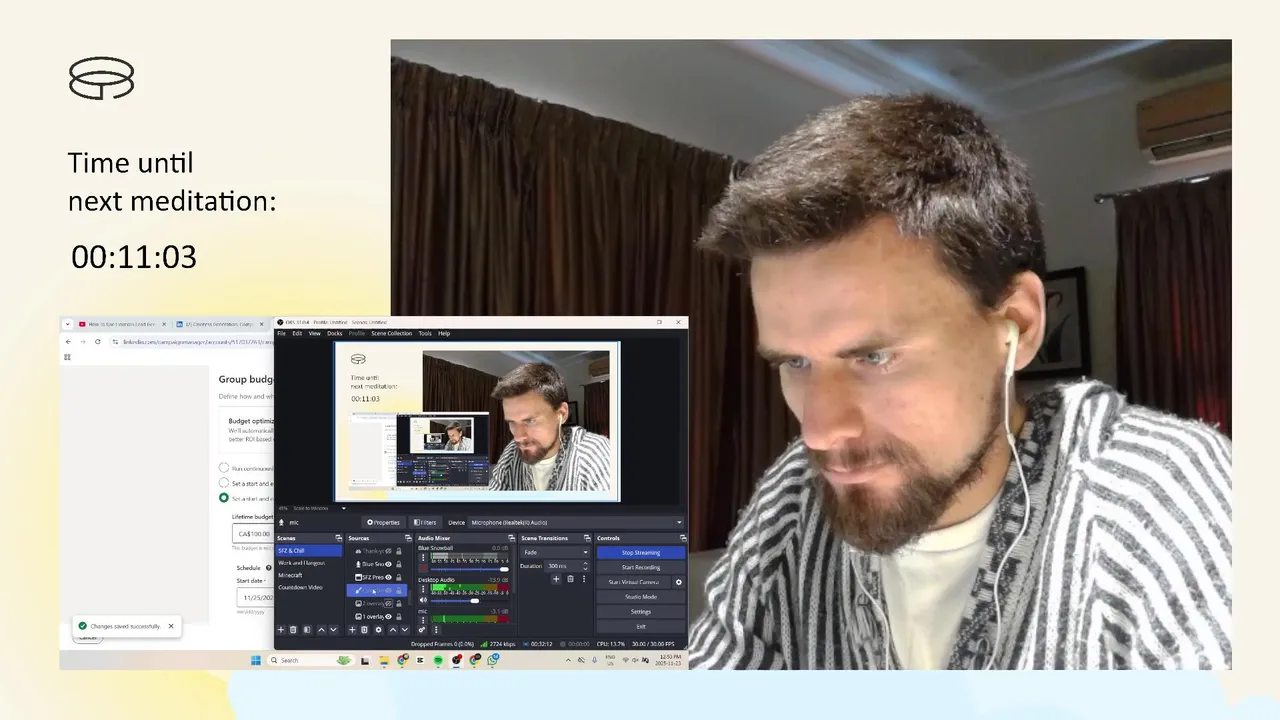Click Stop Streaming button

coord(641,552)
